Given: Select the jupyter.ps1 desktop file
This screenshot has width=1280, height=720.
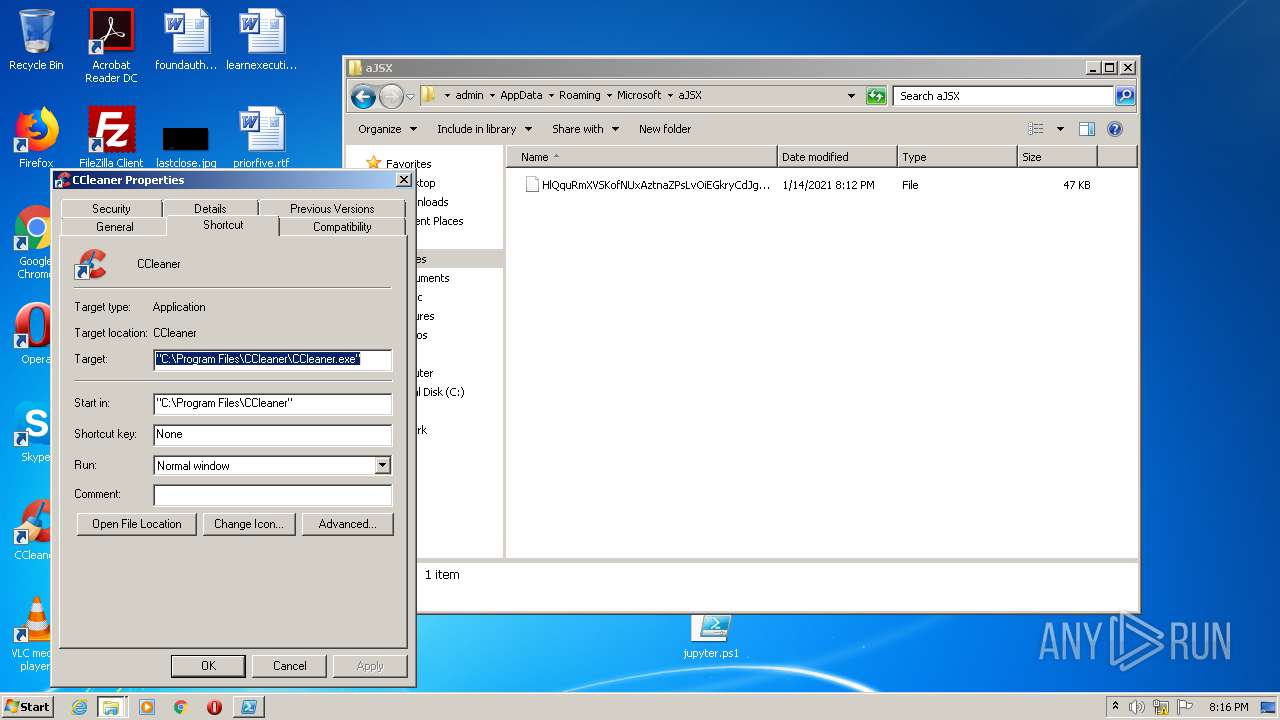Looking at the screenshot, I should [x=711, y=637].
